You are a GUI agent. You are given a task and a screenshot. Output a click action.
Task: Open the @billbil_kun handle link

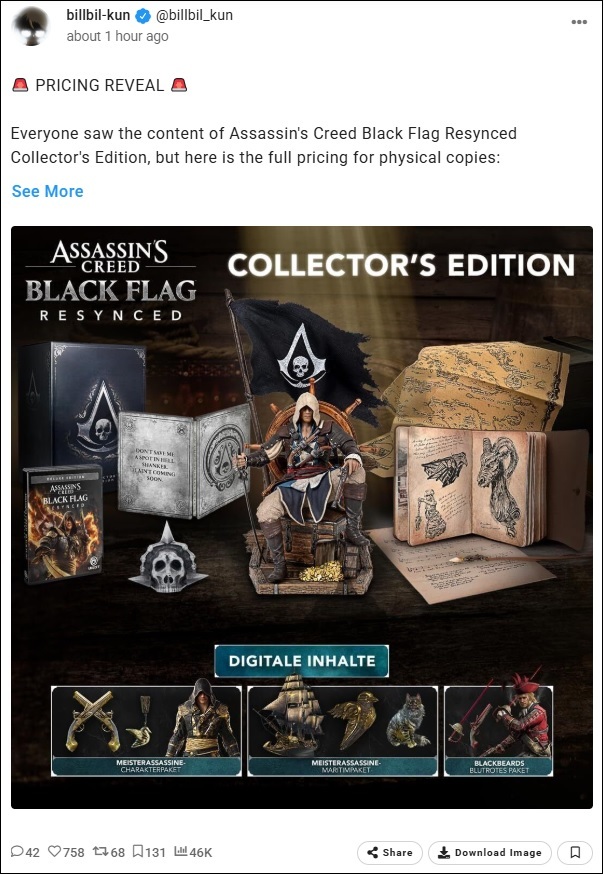(x=193, y=16)
